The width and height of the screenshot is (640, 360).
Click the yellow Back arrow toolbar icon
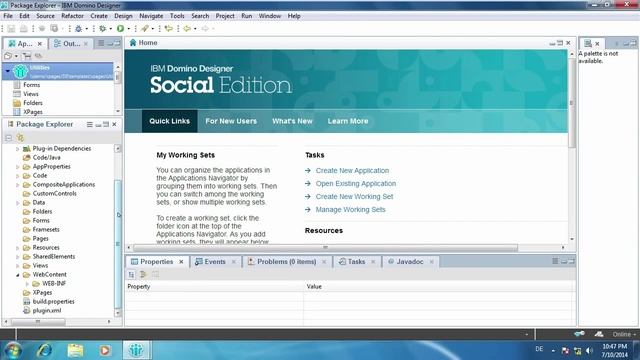point(187,29)
